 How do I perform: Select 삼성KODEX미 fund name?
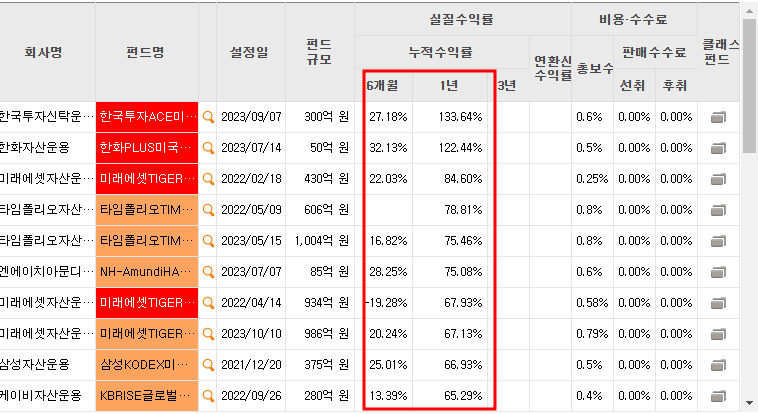[147, 365]
